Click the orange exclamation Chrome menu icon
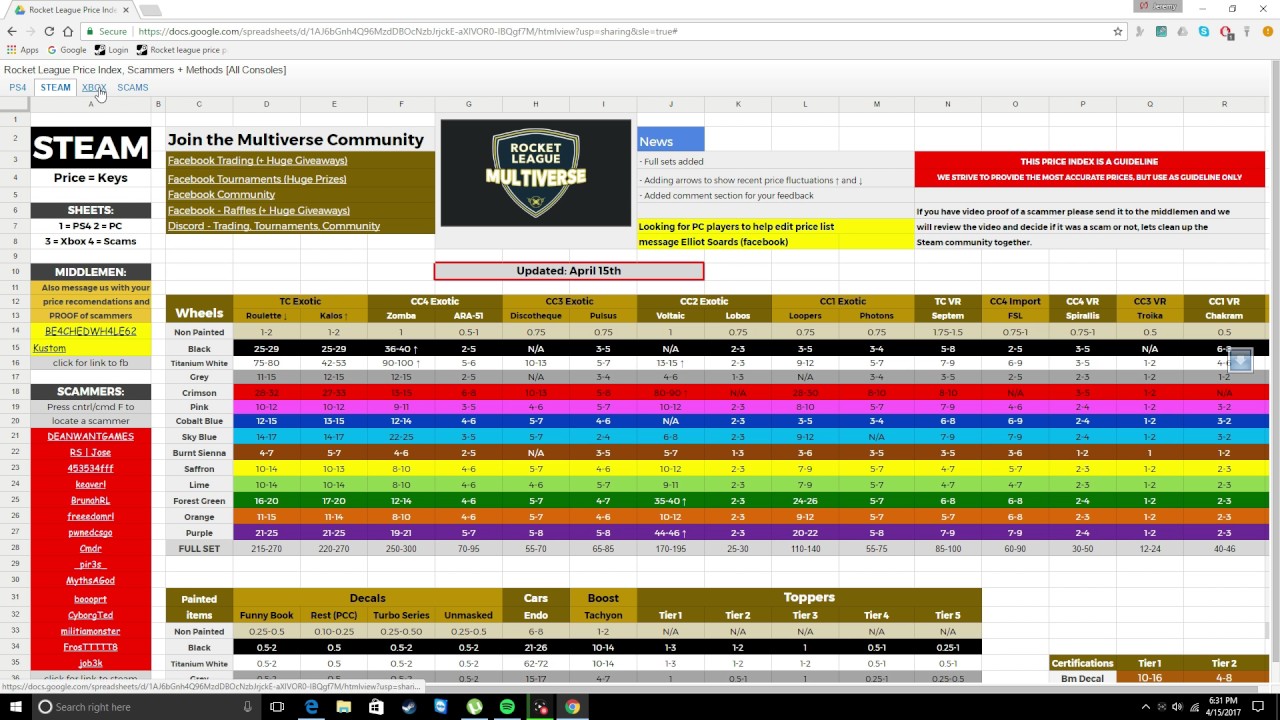The height and width of the screenshot is (720, 1280). [1268, 31]
